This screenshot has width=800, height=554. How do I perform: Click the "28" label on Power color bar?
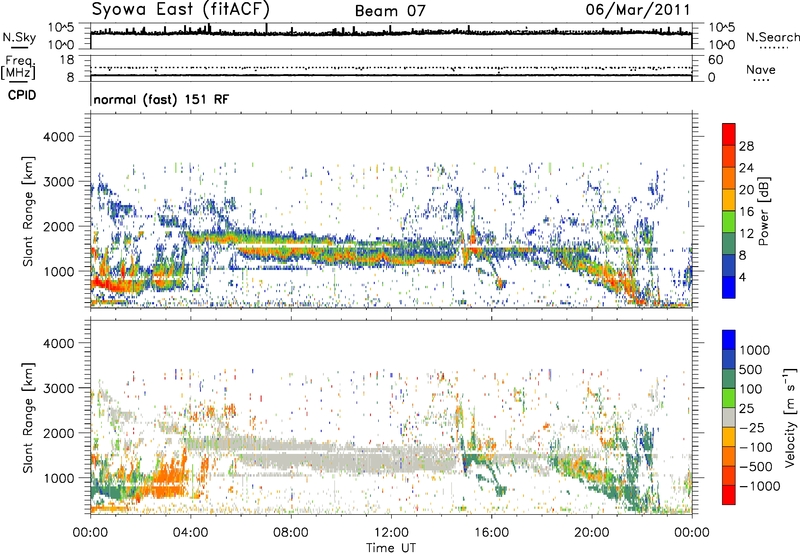tap(746, 146)
